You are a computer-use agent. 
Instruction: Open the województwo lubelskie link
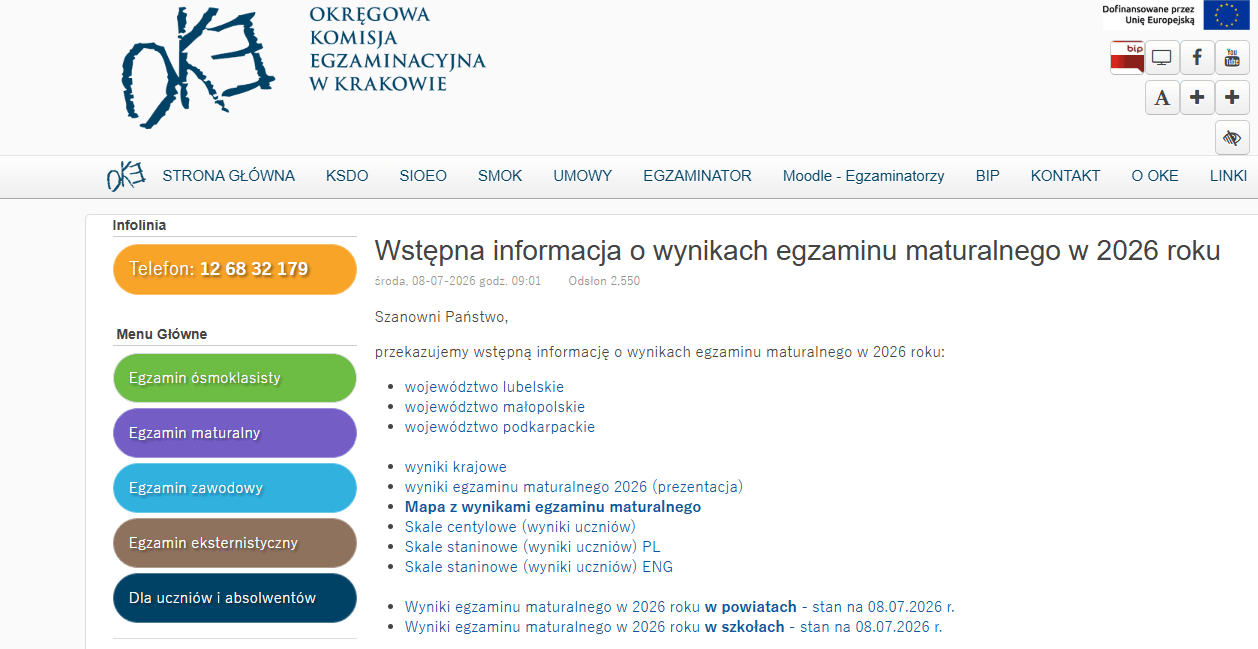click(484, 387)
